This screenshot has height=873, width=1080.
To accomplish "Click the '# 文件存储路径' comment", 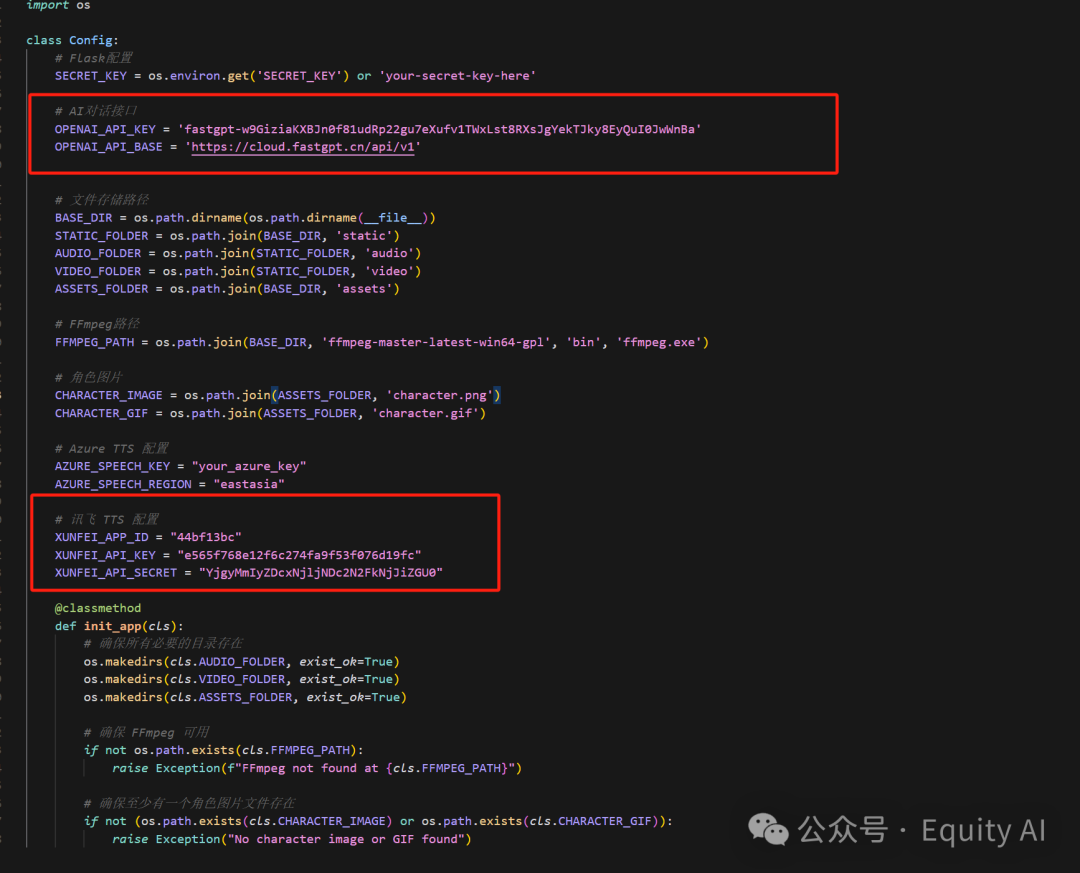I will pos(102,200).
